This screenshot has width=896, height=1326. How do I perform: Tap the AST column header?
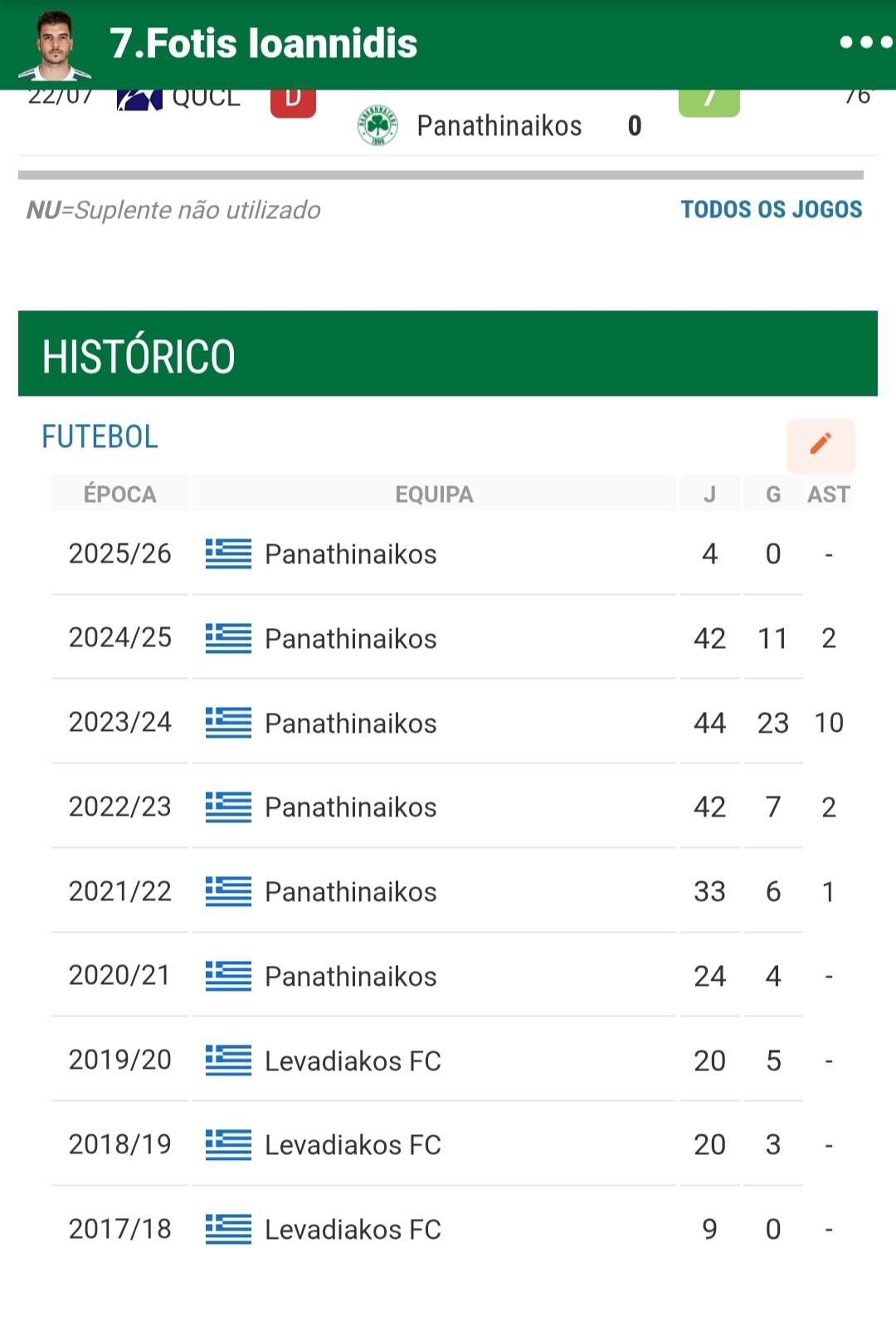[x=828, y=494]
